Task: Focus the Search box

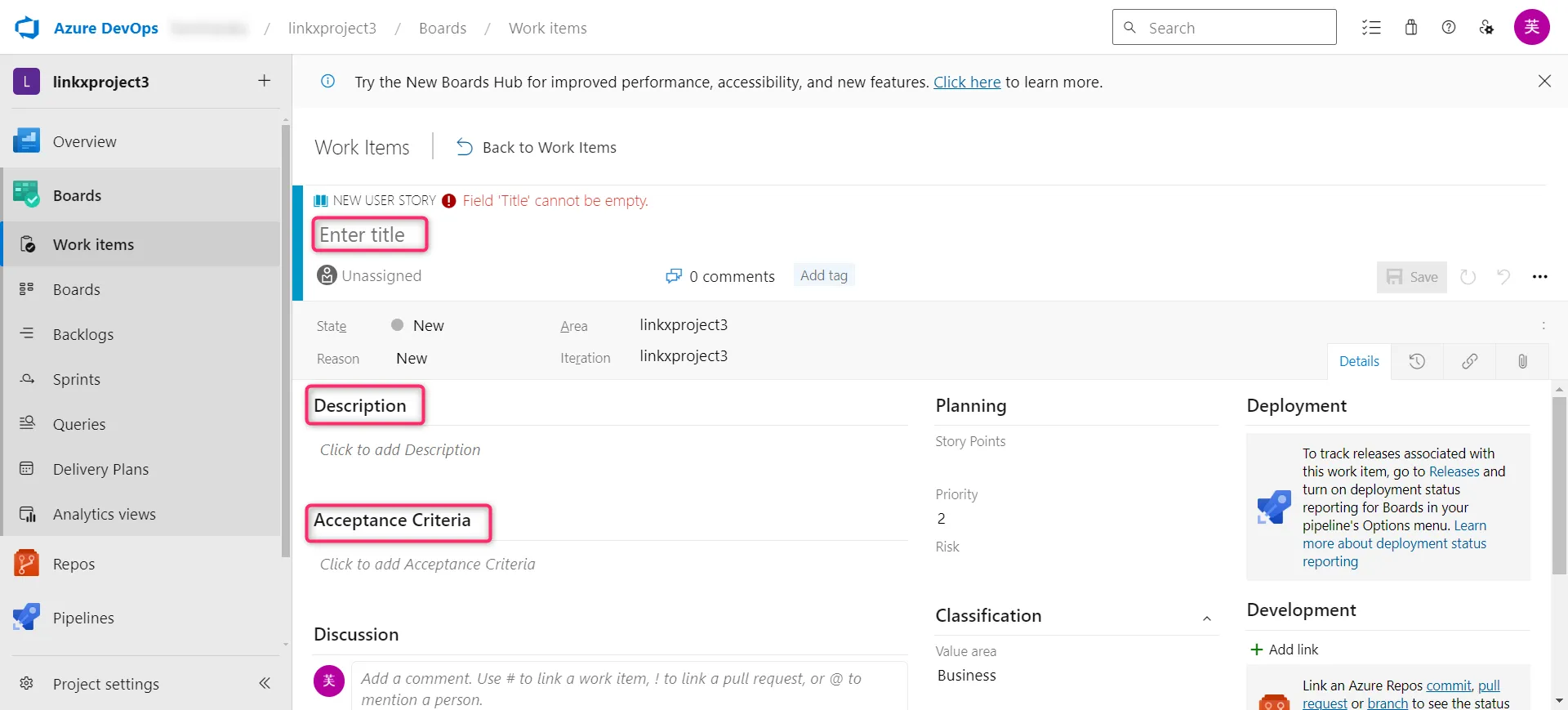Action: [x=1224, y=27]
